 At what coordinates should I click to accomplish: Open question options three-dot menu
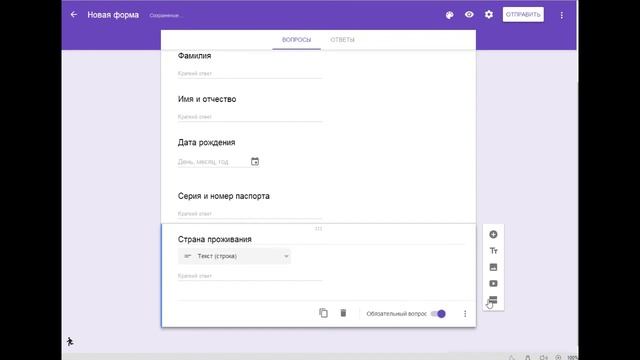point(465,313)
